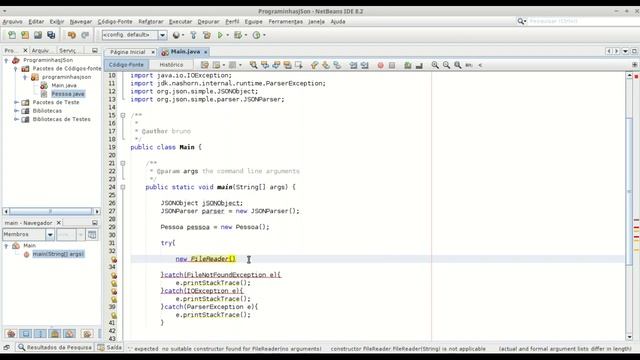Toggle show static members filter
The image size is (640, 360).
coord(40,334)
